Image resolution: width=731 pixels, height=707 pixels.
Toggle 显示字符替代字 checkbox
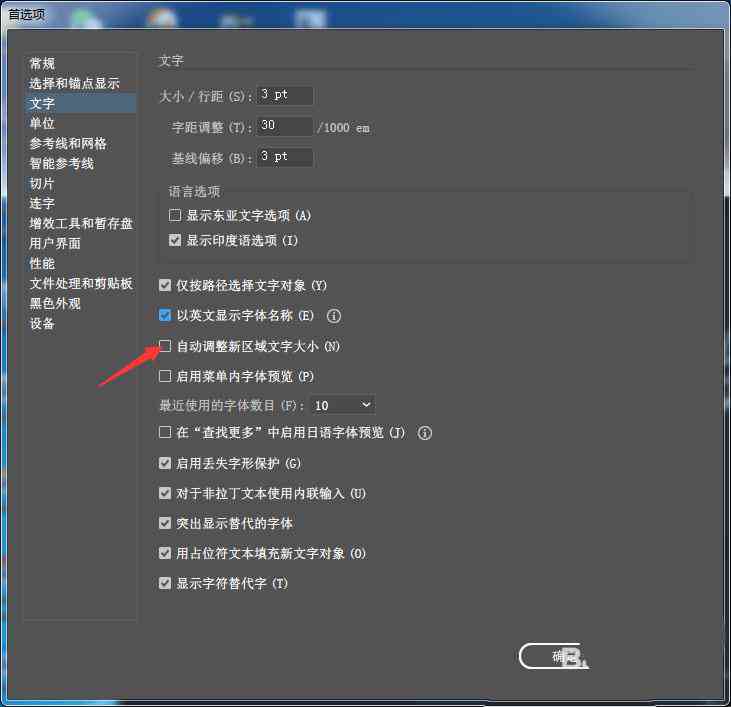coord(165,583)
